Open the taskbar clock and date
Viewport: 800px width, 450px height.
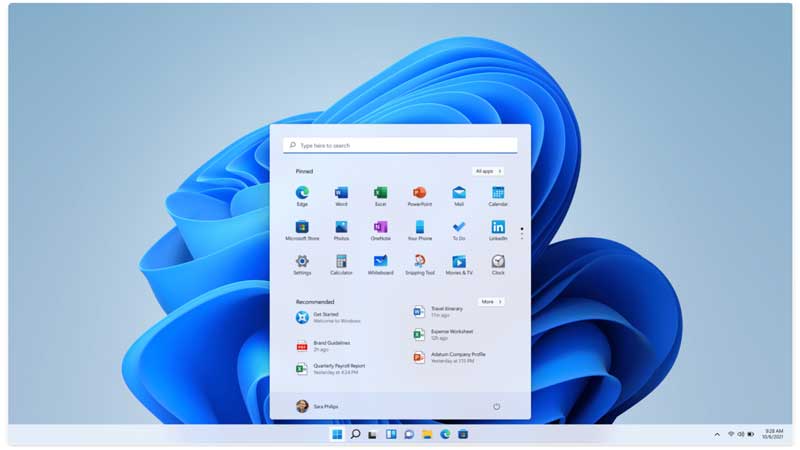click(772, 434)
